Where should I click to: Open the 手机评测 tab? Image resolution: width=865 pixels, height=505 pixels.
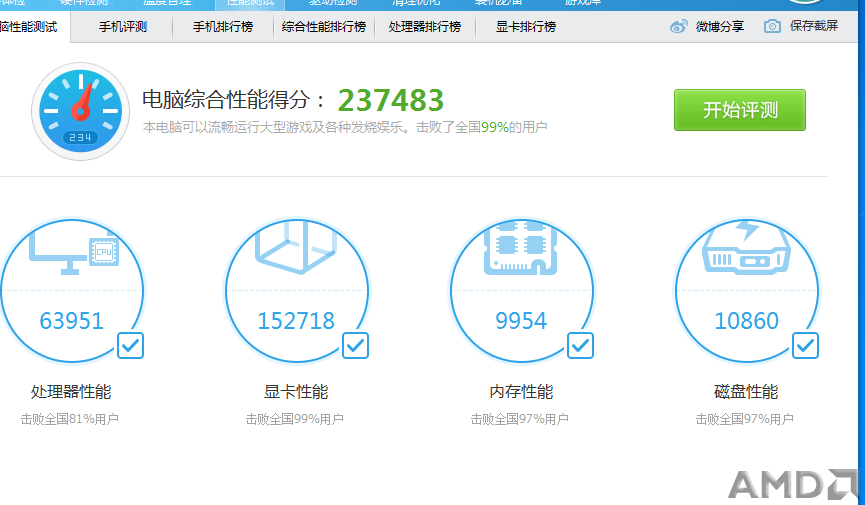pos(122,26)
